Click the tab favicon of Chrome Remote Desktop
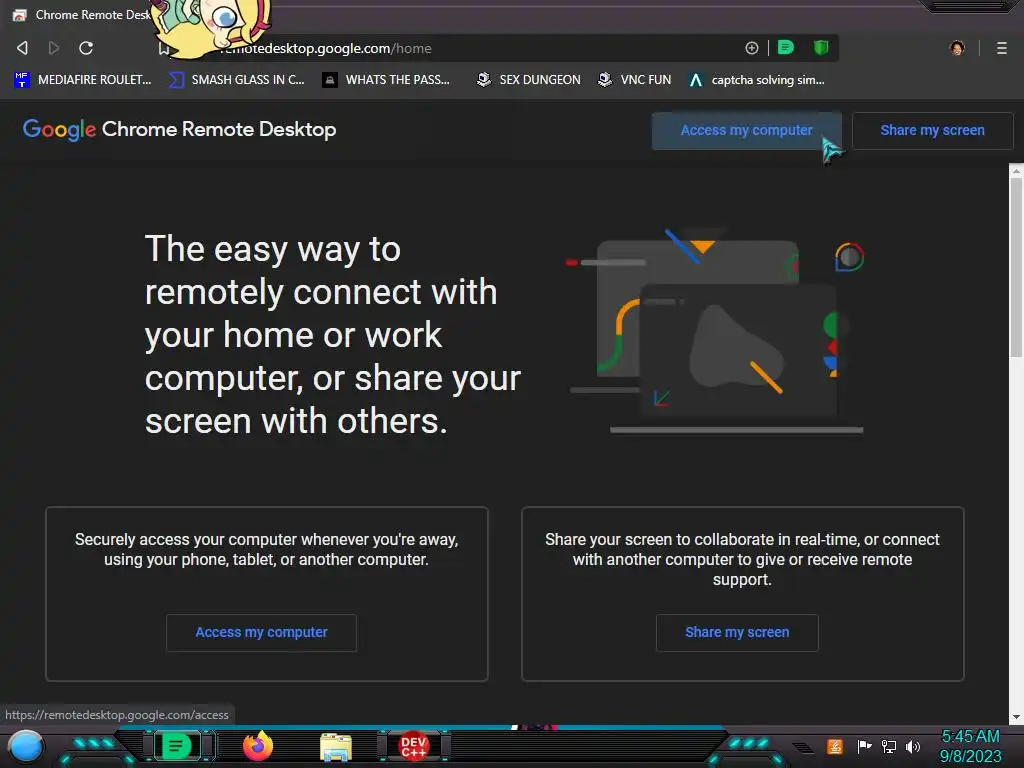Image resolution: width=1024 pixels, height=768 pixels. 20,15
